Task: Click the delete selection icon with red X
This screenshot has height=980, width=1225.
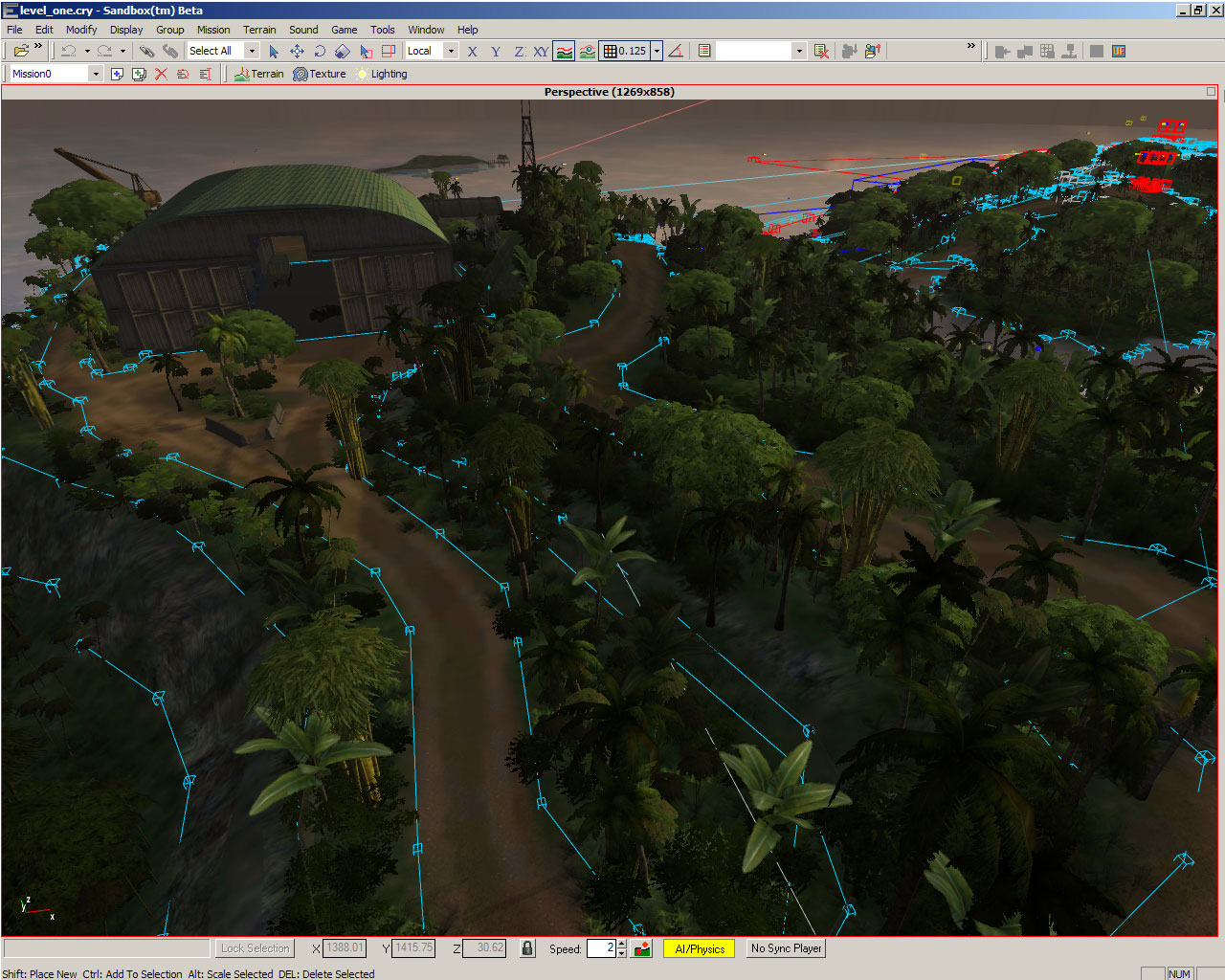Action: tap(821, 51)
